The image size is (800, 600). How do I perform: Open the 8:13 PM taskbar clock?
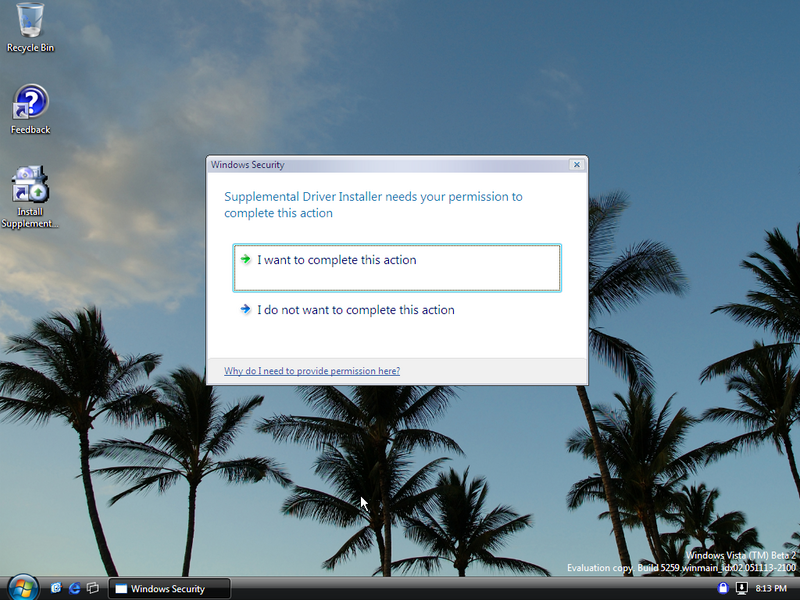click(771, 588)
